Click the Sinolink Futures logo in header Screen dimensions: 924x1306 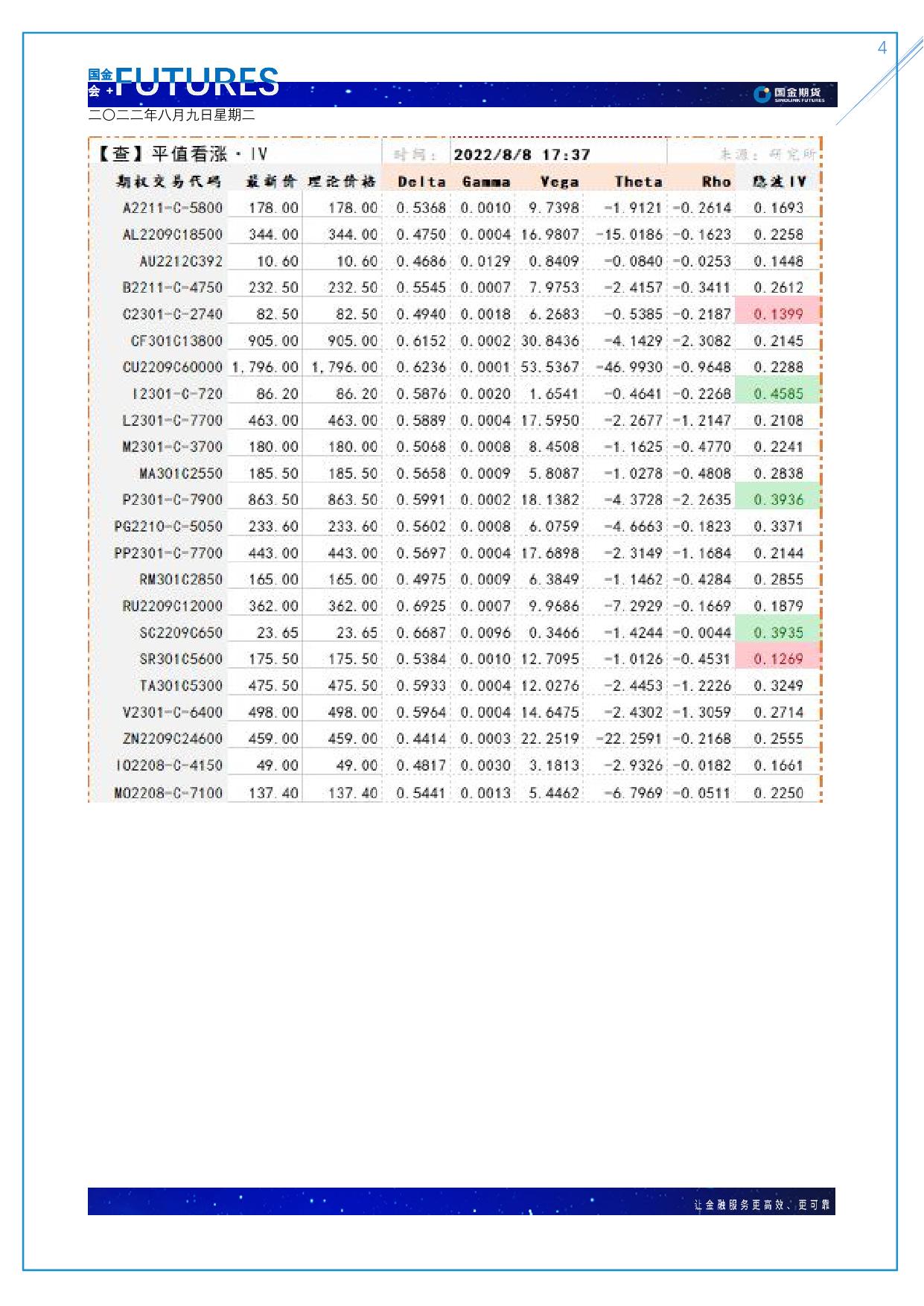point(789,95)
